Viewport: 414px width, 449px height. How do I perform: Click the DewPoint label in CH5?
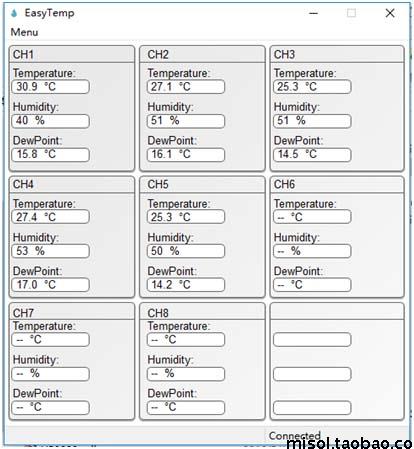[172, 271]
